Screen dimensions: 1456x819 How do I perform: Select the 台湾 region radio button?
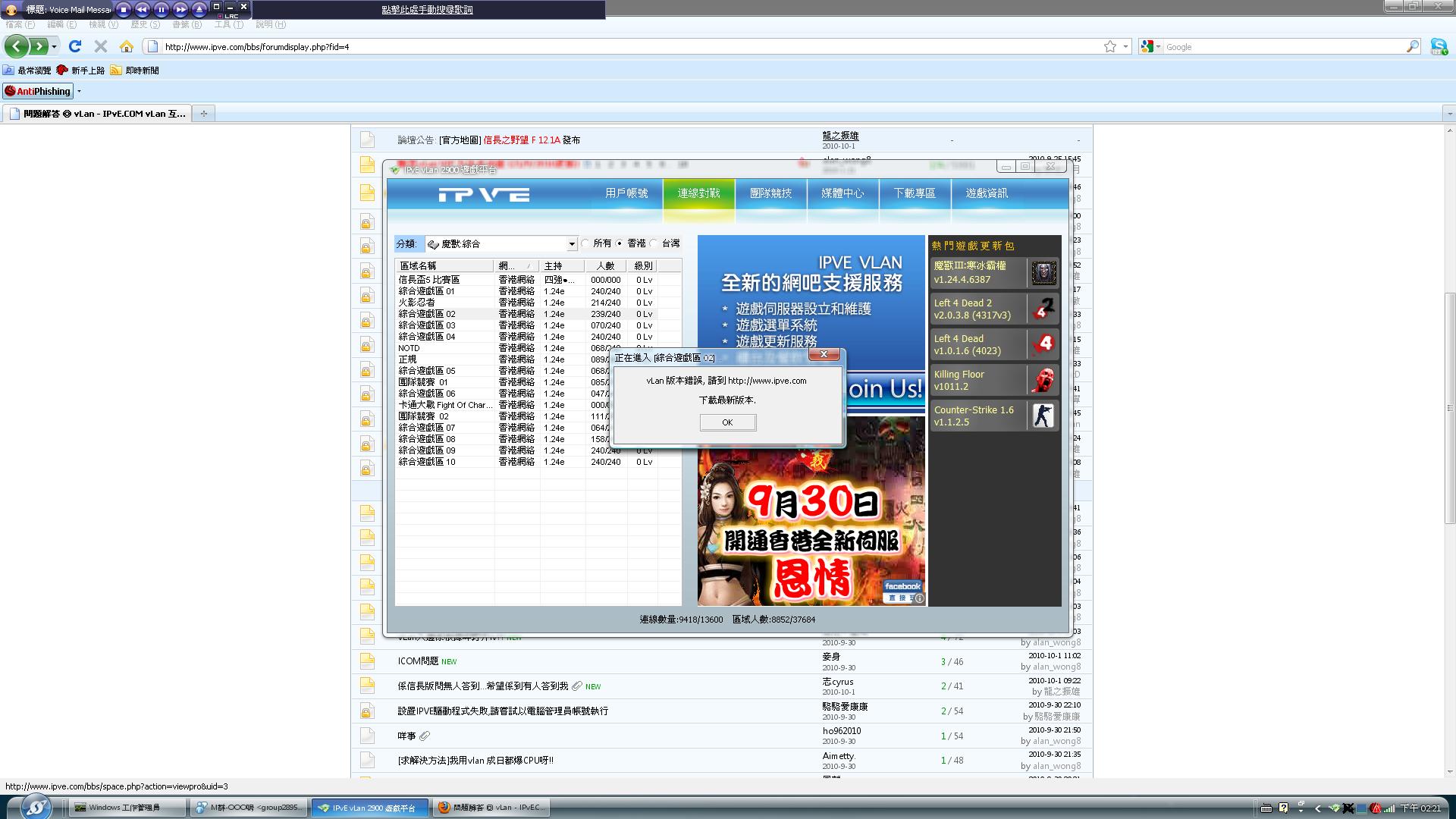click(x=654, y=243)
